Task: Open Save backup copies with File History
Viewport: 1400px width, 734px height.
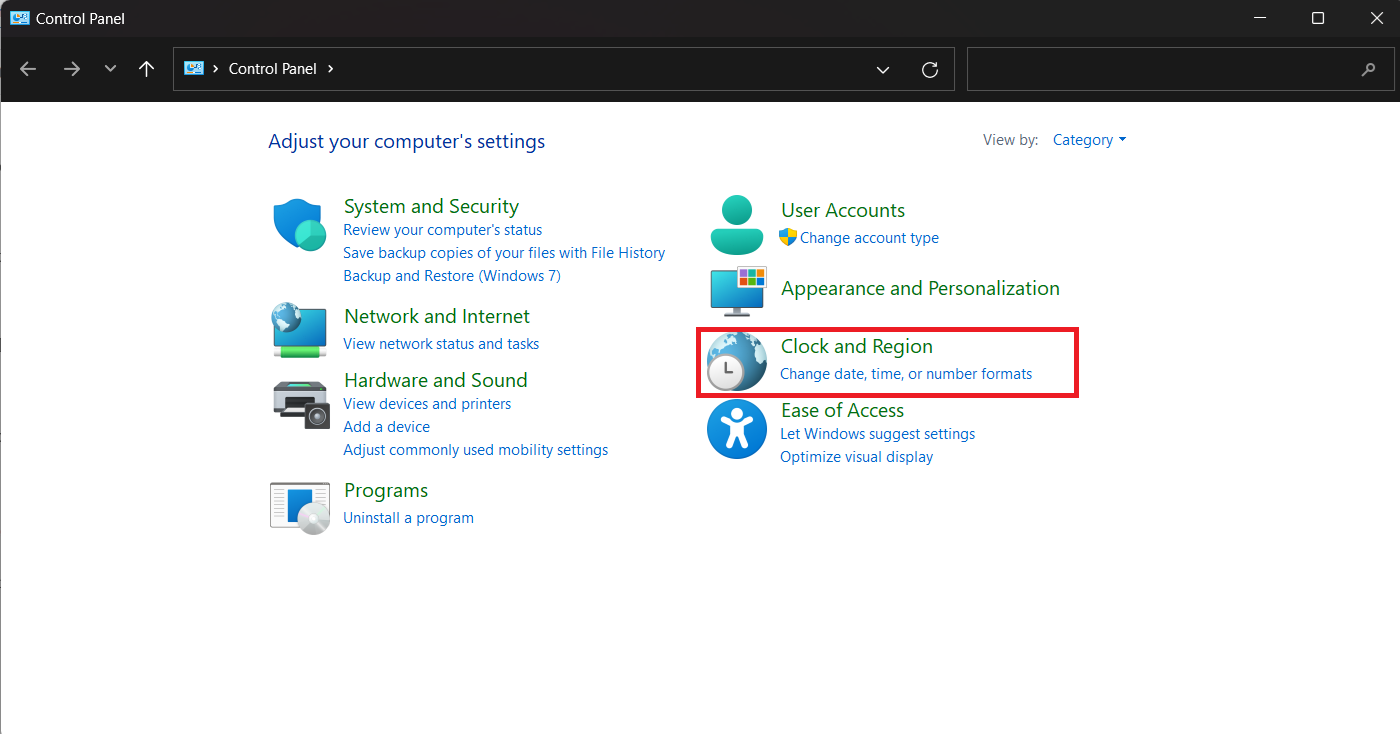Action: click(504, 253)
